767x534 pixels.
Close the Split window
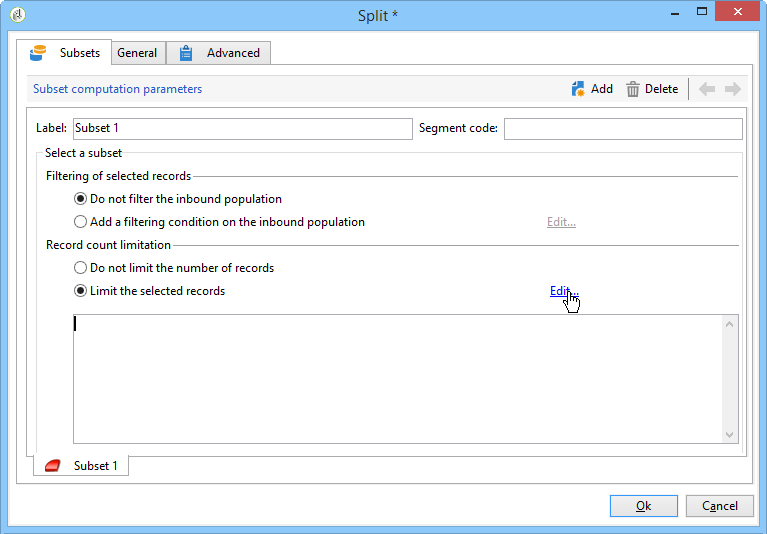coord(738,11)
